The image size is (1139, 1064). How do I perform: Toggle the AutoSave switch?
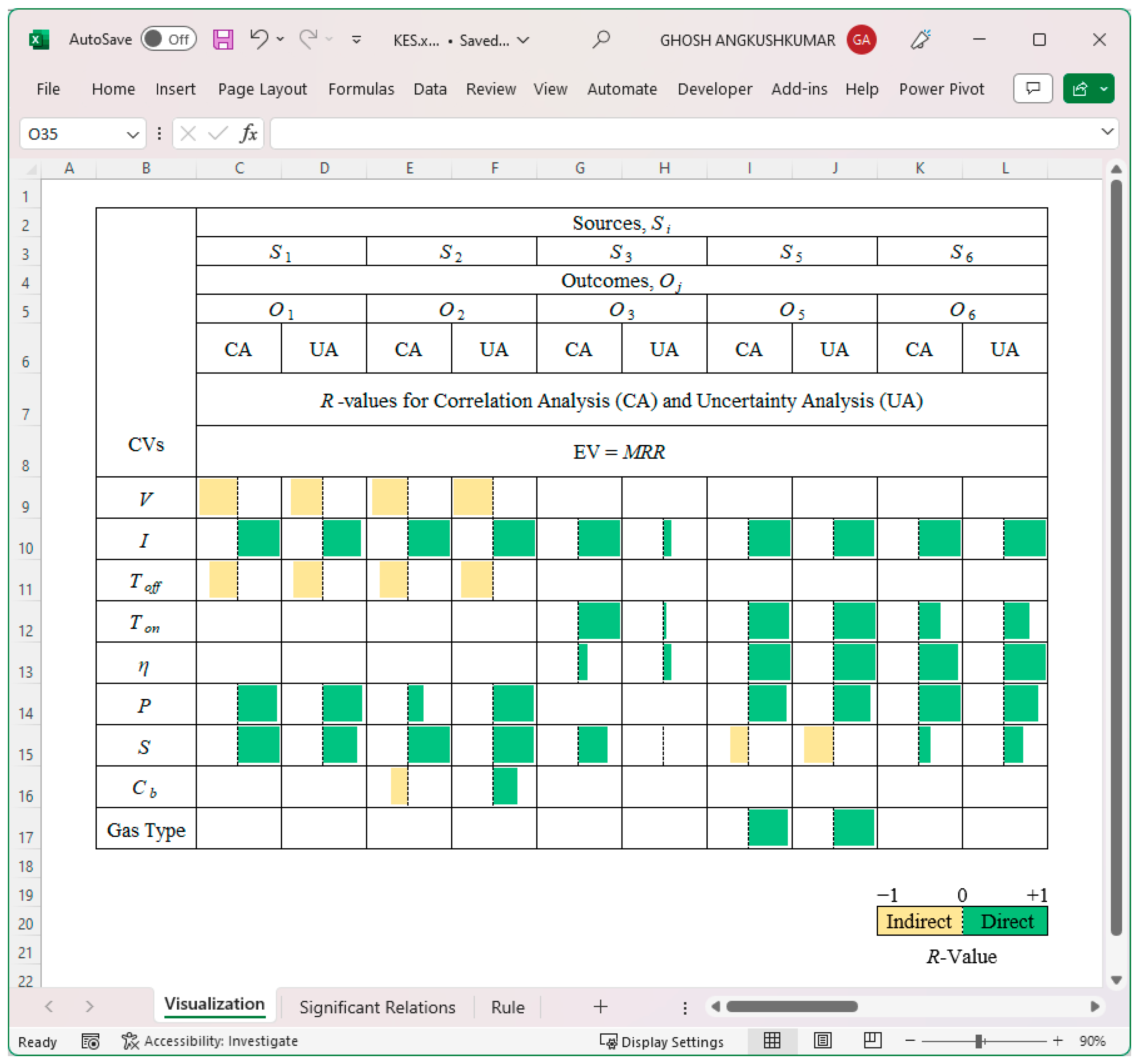coord(169,39)
